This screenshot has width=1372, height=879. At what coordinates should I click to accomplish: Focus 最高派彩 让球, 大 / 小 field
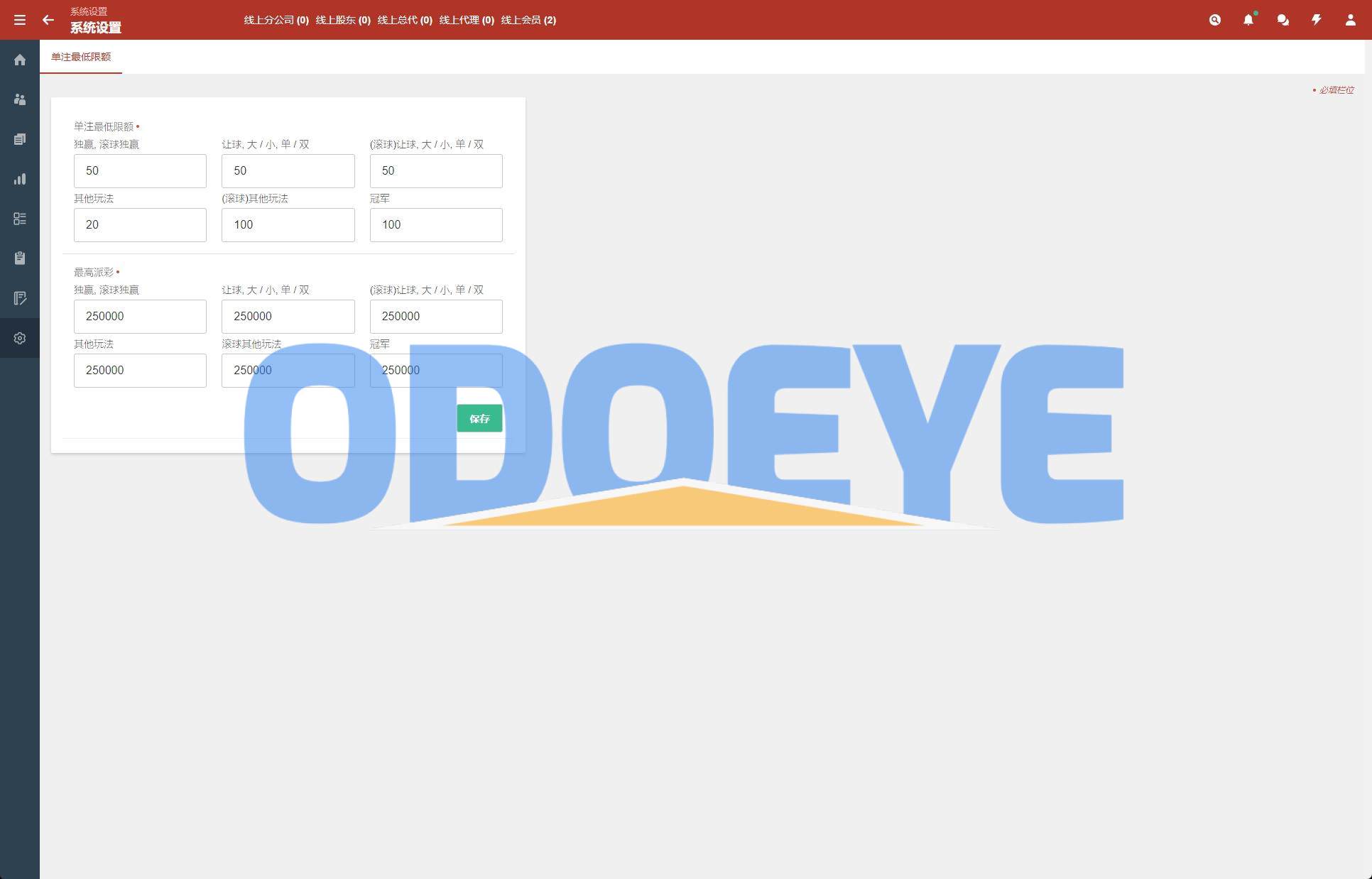[x=288, y=317]
